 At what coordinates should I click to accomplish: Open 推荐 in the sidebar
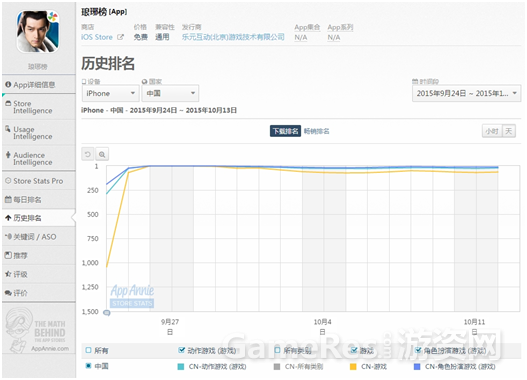(38, 256)
